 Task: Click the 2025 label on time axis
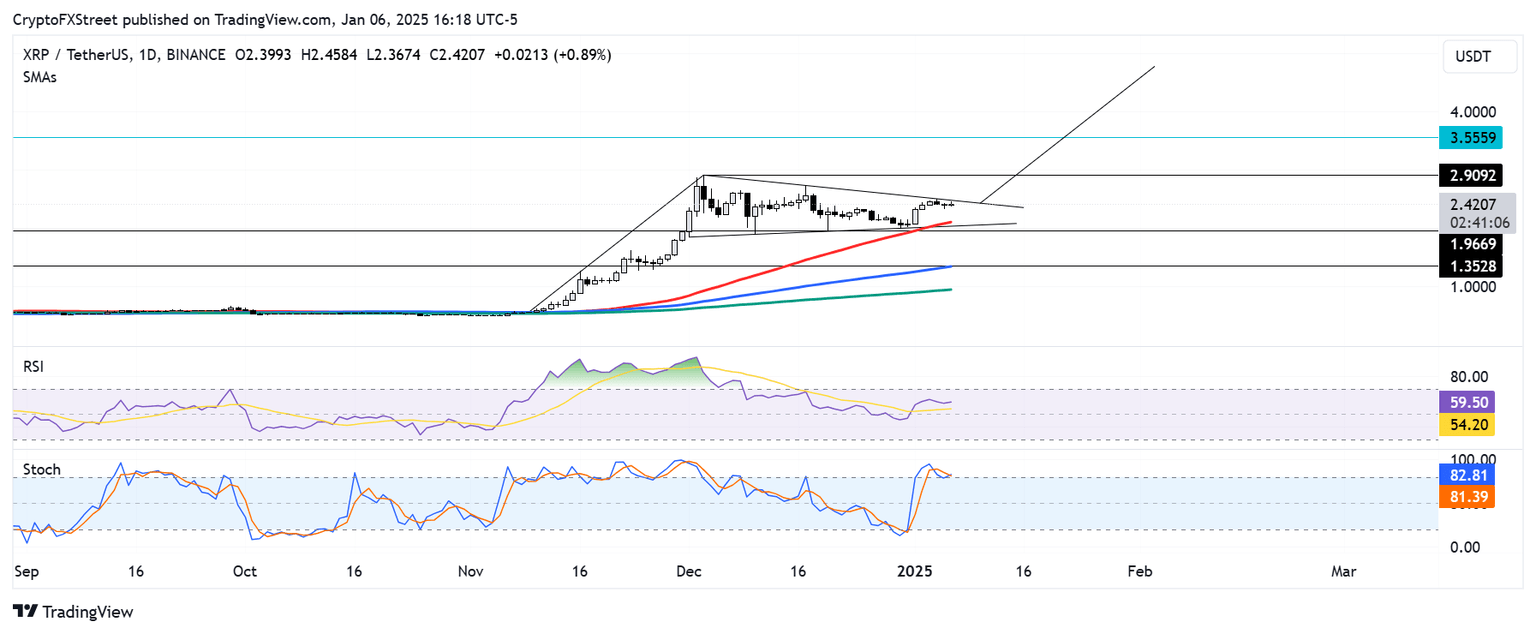coord(915,572)
